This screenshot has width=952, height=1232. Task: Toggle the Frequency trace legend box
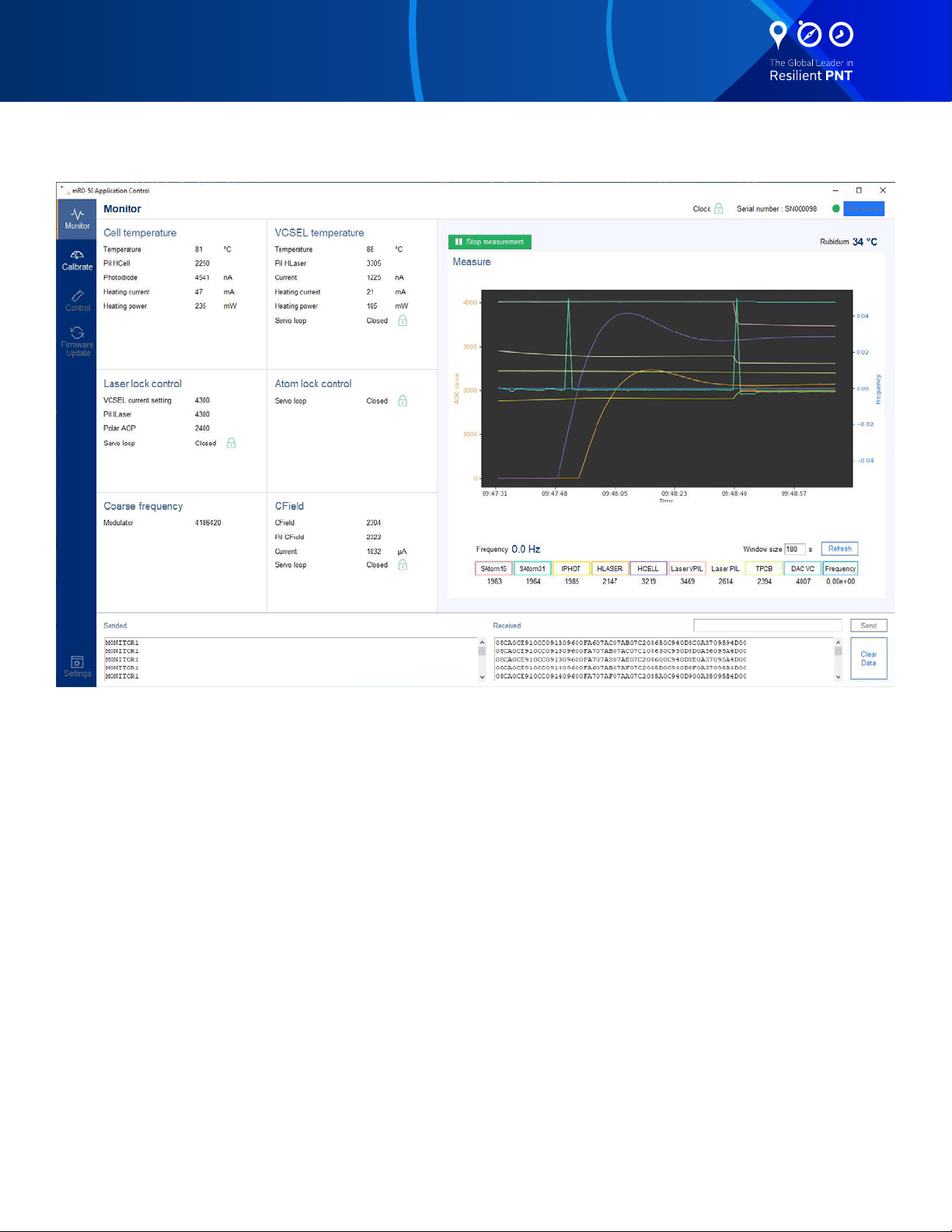point(840,568)
